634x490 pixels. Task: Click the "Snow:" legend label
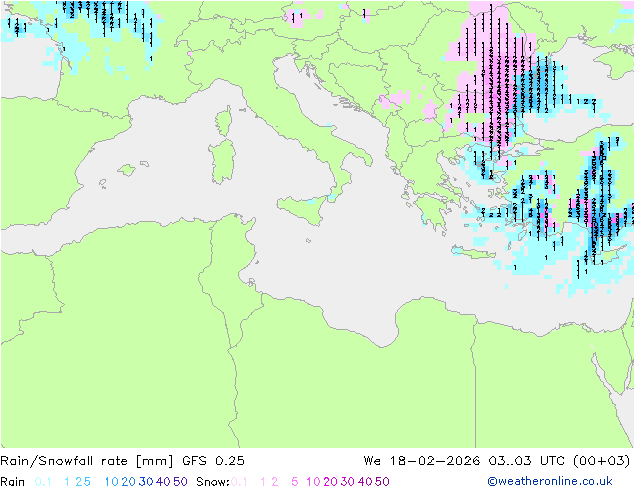point(213,482)
